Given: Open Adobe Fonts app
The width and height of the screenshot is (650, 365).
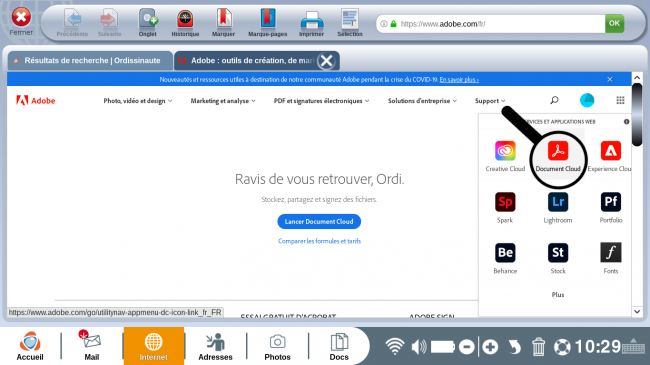Looking at the screenshot, I should point(611,258).
